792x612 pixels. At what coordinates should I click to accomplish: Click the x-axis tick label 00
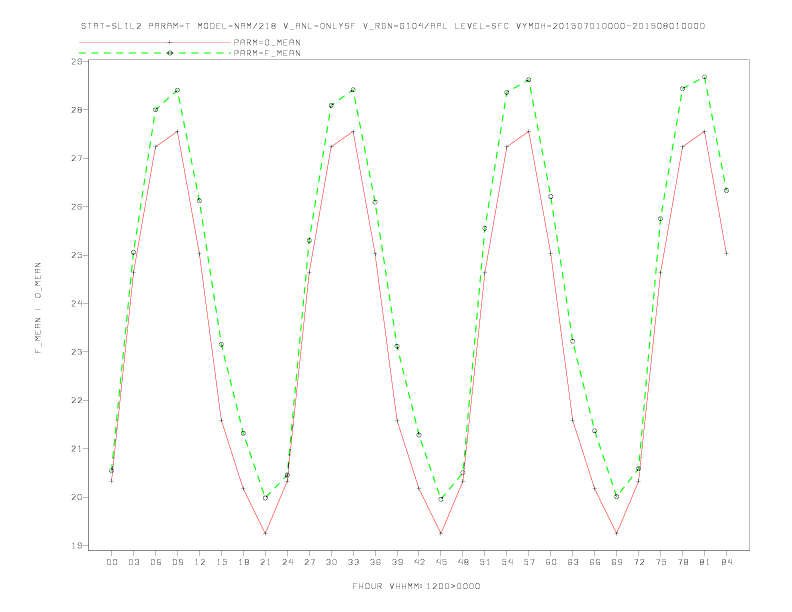click(x=112, y=562)
